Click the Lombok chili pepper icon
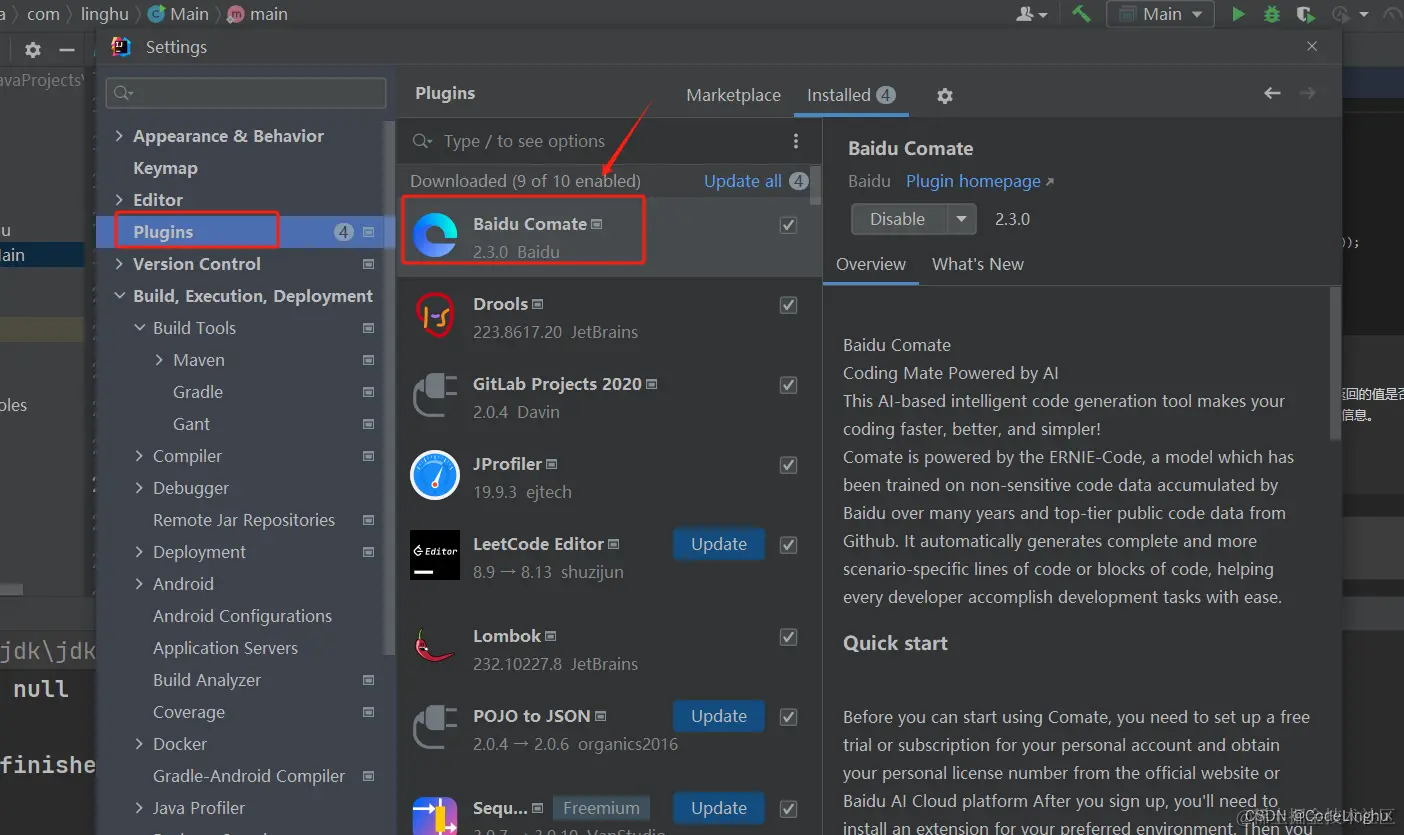This screenshot has width=1404, height=835. 435,644
